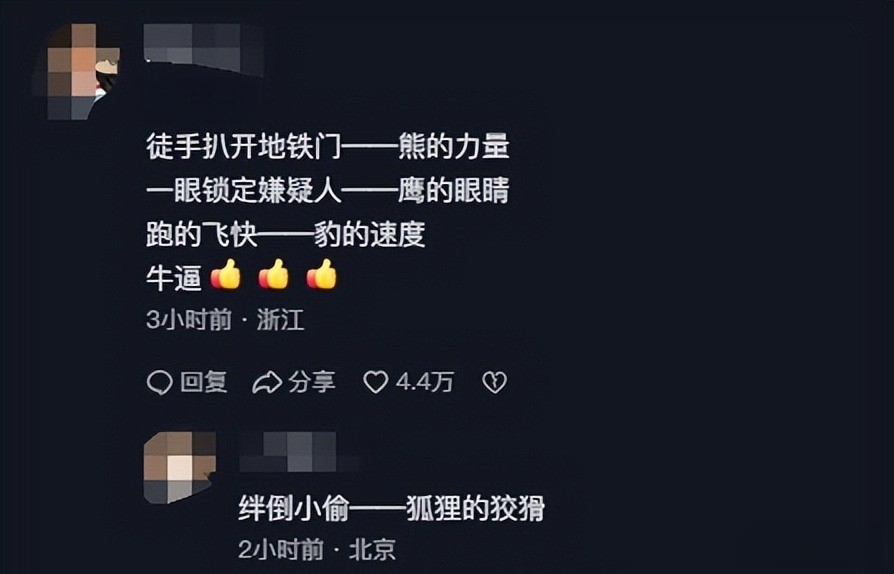The image size is (894, 574).
Task: Click the second thumbs-up emoji
Action: point(274,275)
